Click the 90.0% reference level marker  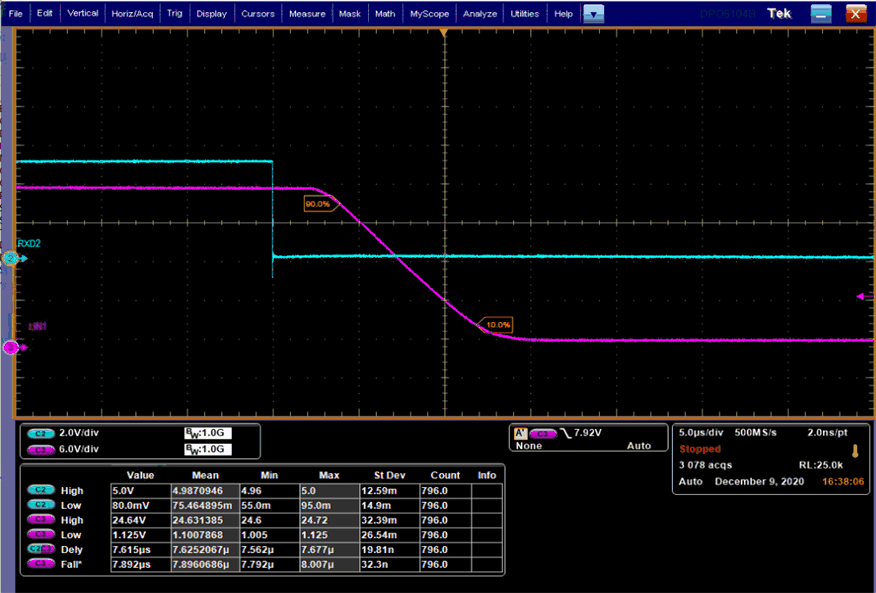tap(317, 204)
